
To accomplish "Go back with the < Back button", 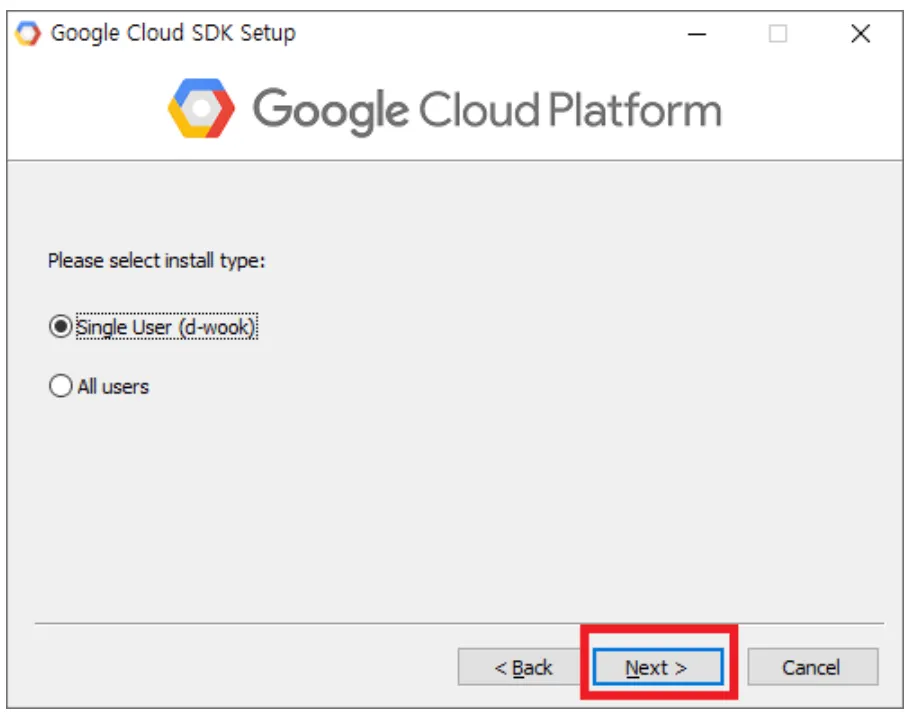I will coord(523,667).
